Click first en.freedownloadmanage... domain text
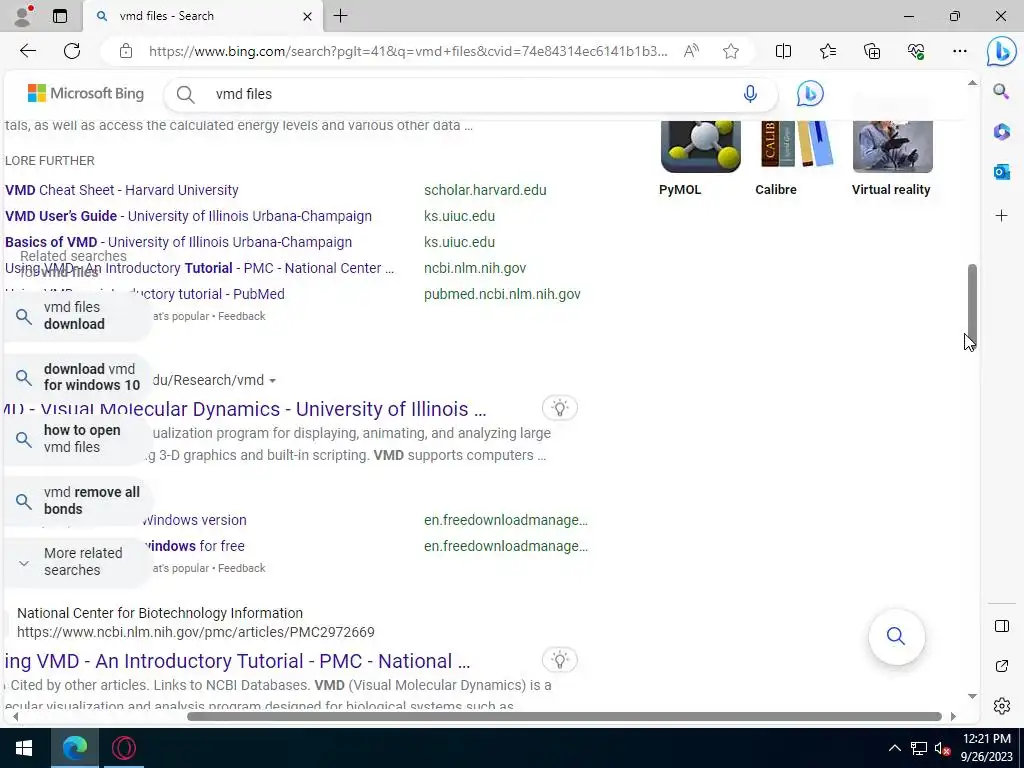1024x768 pixels. [505, 520]
